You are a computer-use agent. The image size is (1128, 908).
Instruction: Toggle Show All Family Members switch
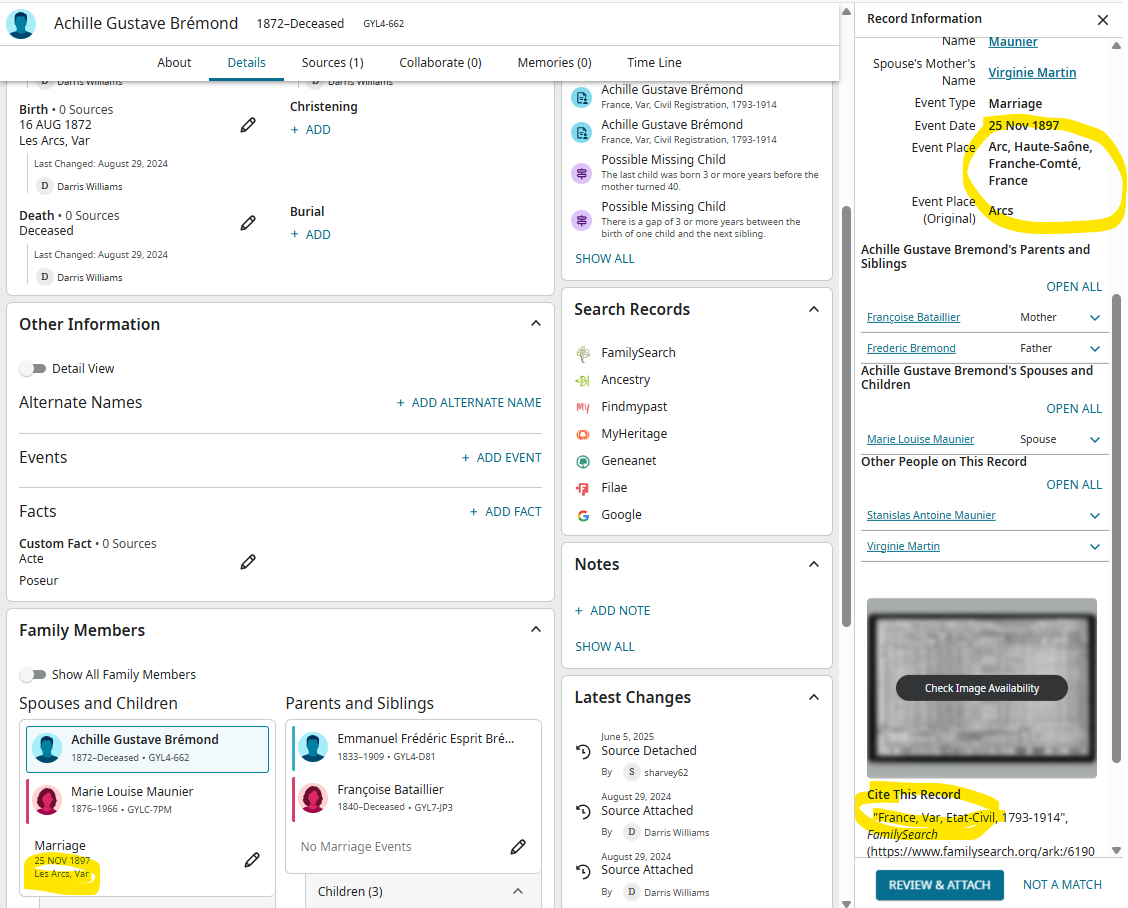[x=32, y=675]
